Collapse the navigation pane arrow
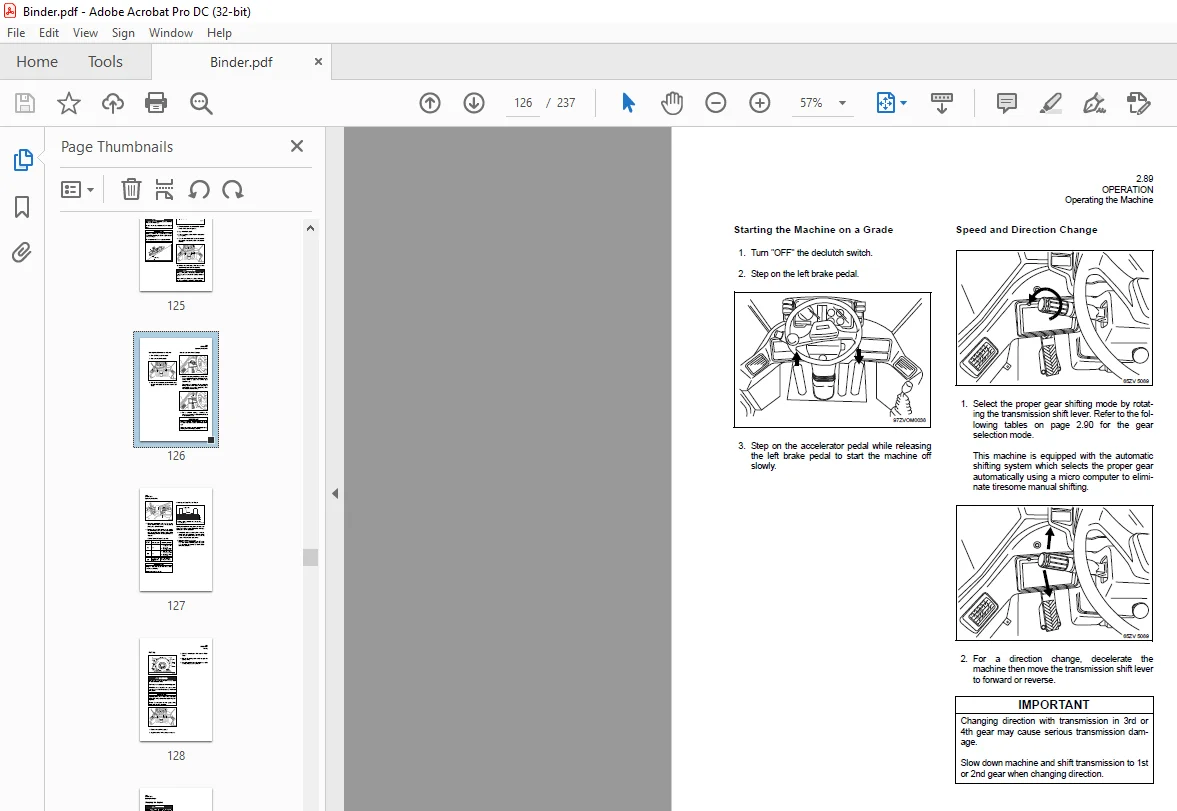1177x811 pixels. (335, 493)
